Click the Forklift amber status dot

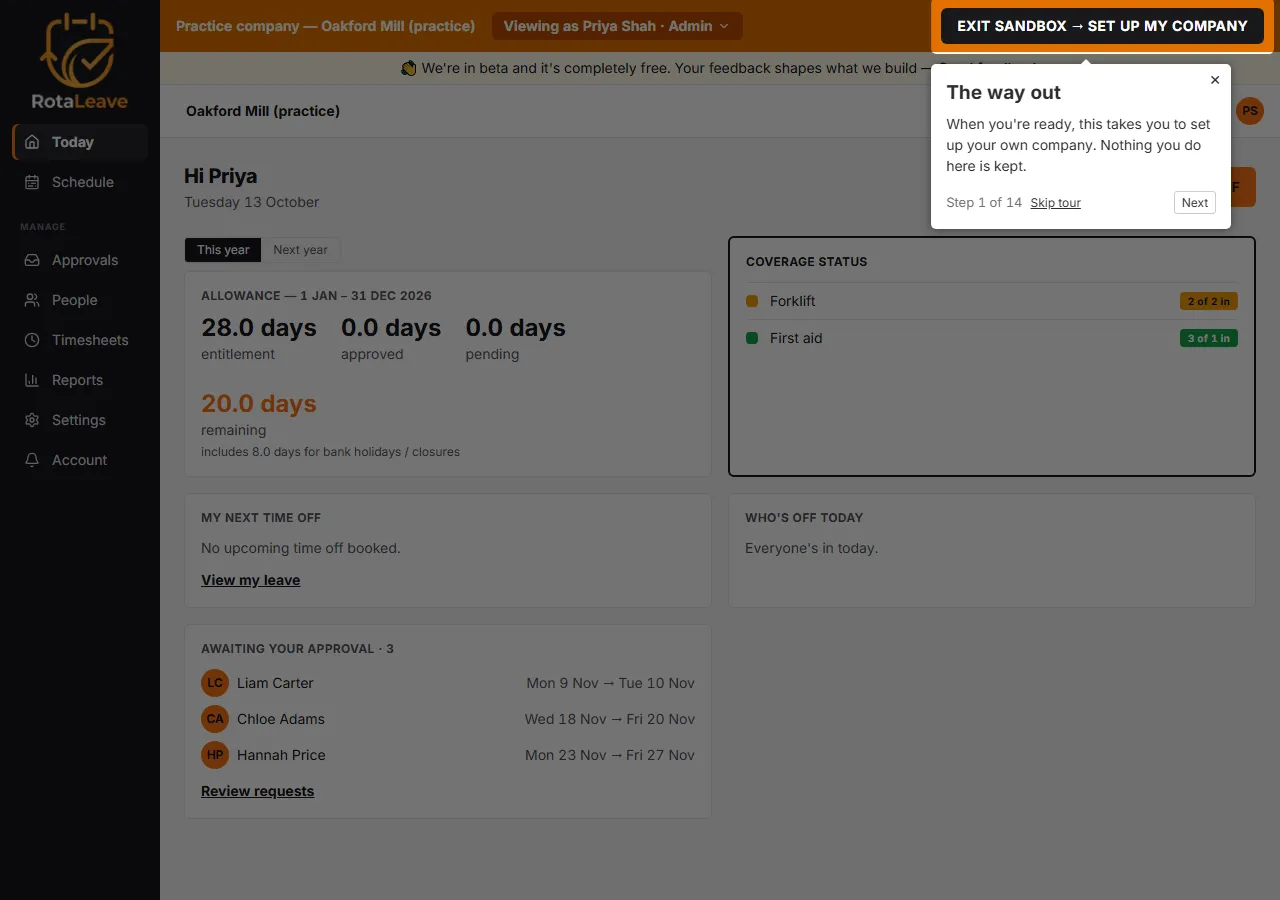point(752,301)
